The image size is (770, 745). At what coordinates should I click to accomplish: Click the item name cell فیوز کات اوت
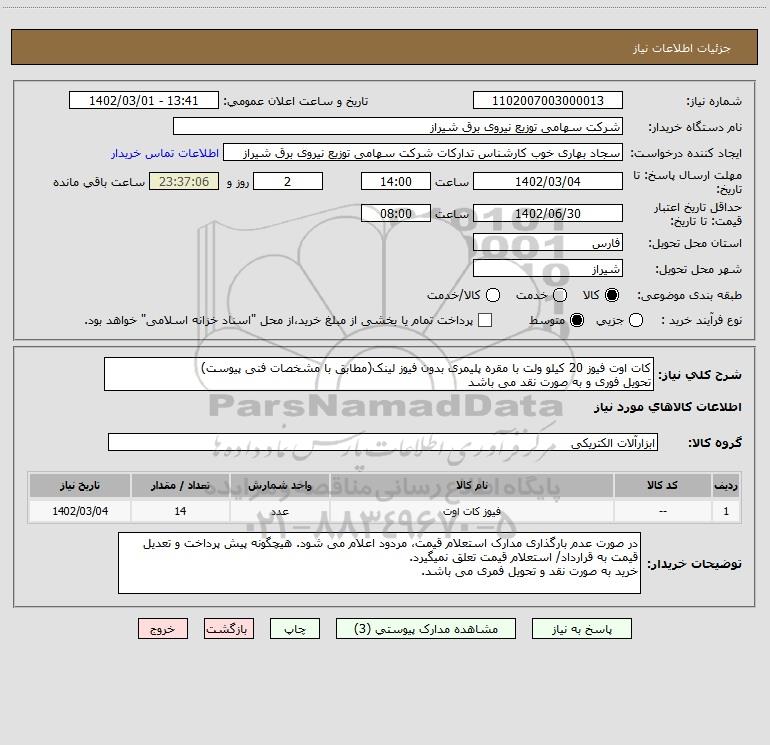click(x=471, y=511)
